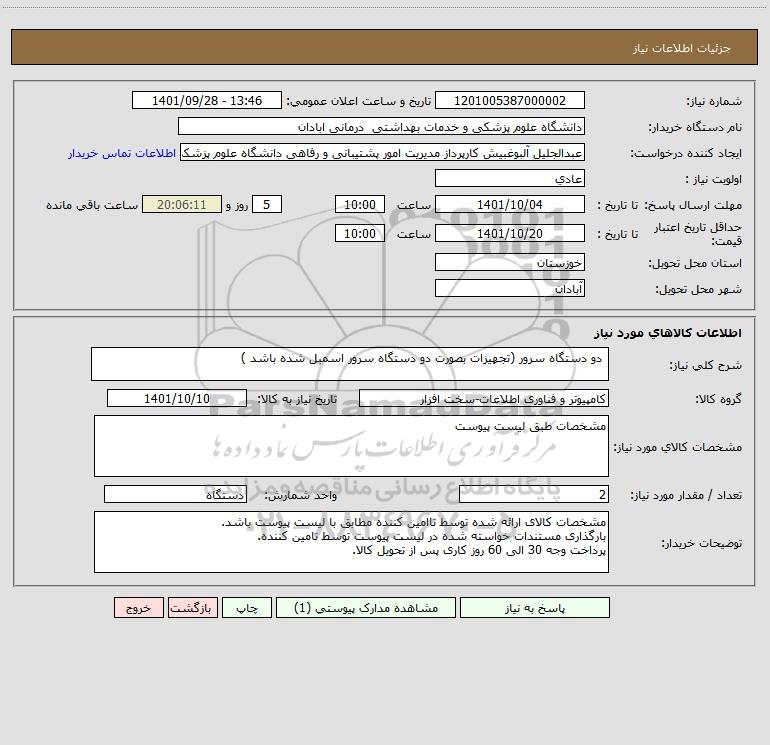770x745 pixels.
Task: Click label توضیحات خریدار
Action: tap(702, 543)
